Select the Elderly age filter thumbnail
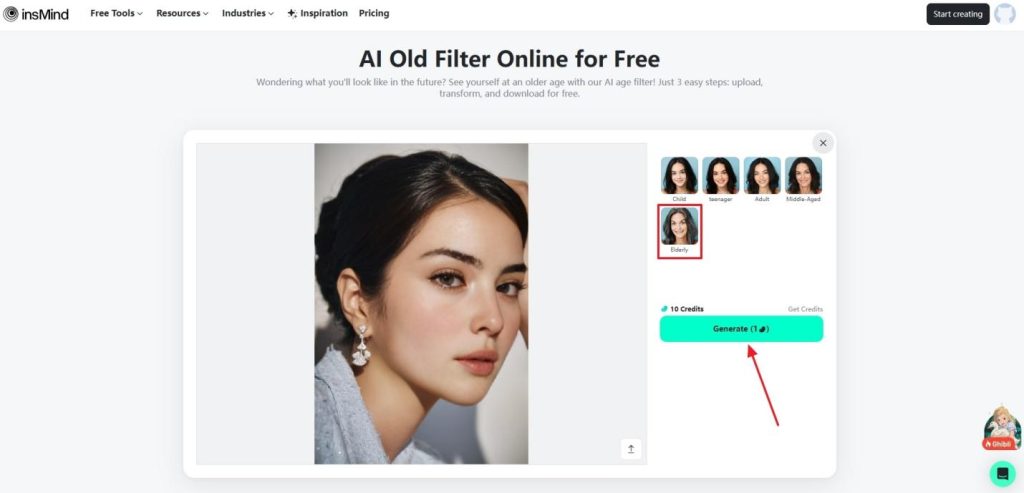 [x=679, y=226]
